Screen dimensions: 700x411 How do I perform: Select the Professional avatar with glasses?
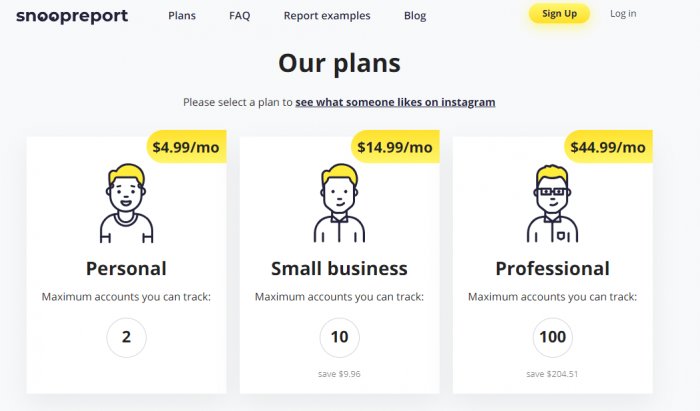552,203
